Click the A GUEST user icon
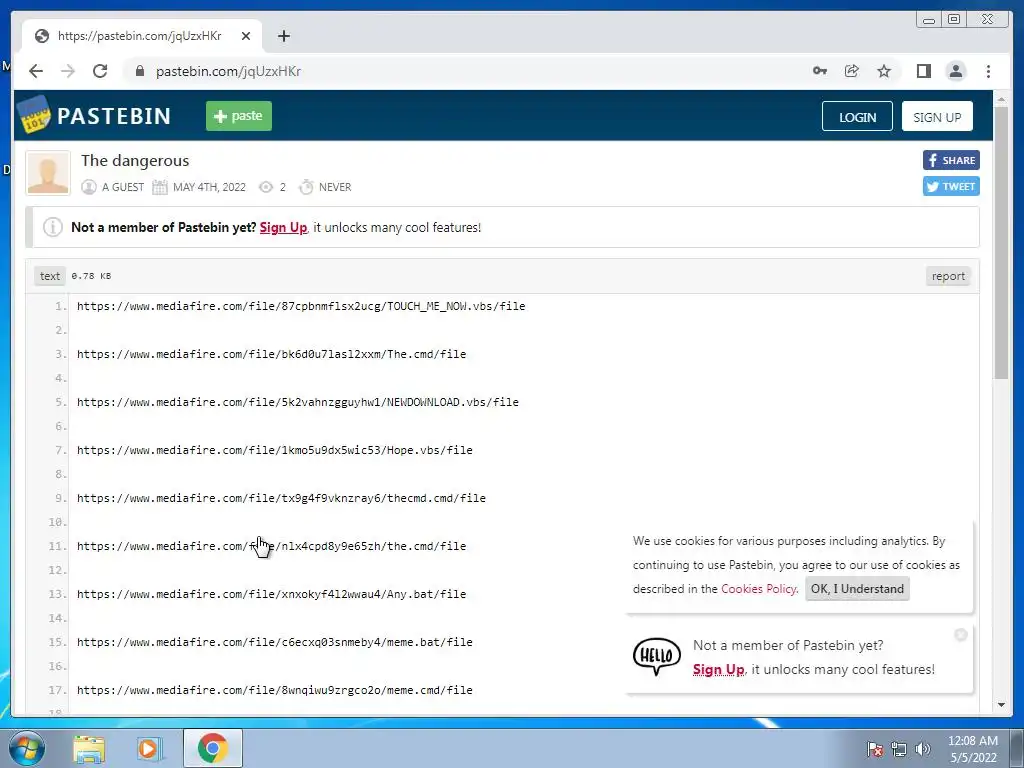The height and width of the screenshot is (768, 1024). click(x=89, y=187)
